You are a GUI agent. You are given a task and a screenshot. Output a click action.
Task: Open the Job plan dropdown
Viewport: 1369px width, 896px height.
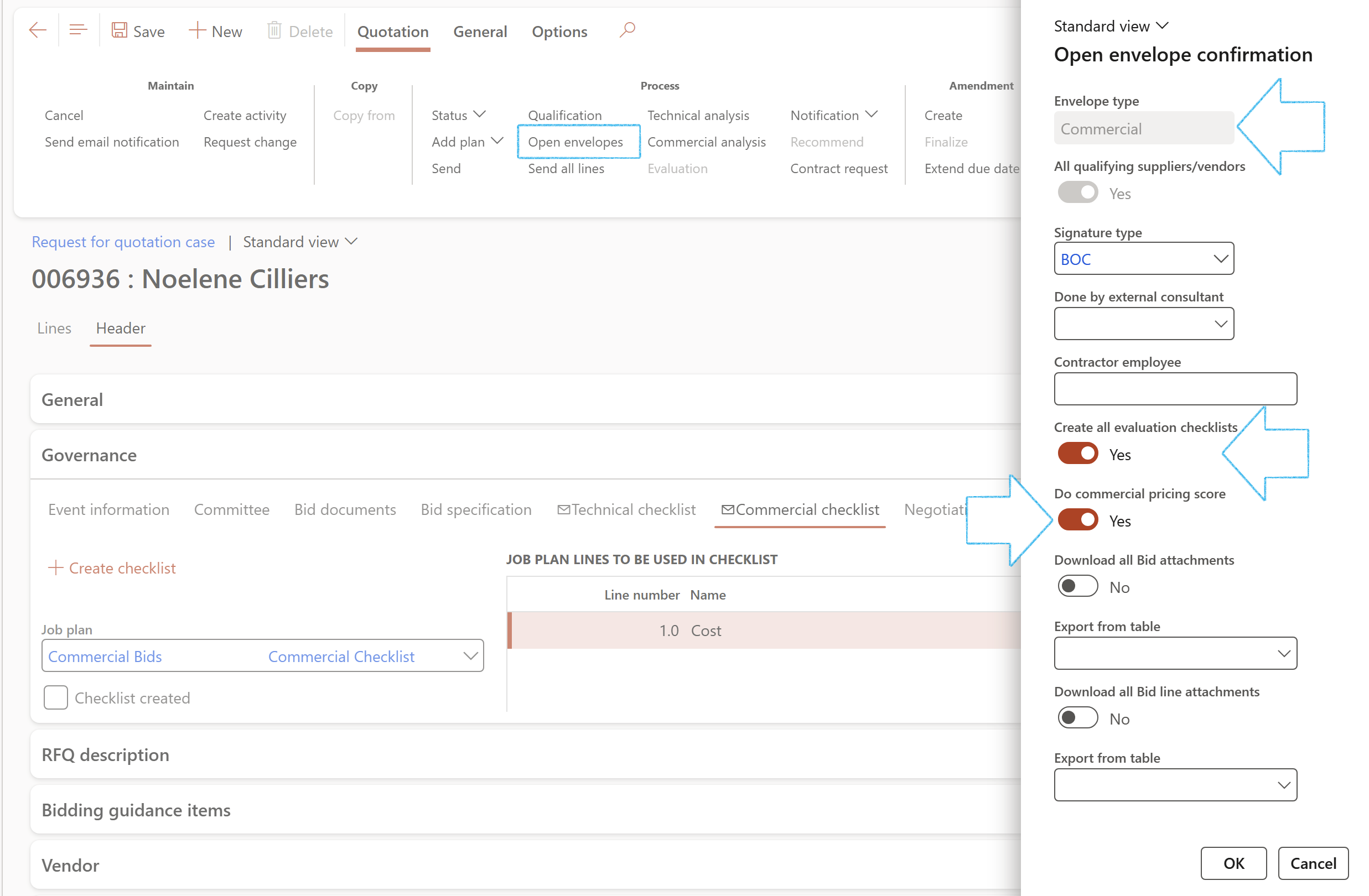[x=470, y=655]
